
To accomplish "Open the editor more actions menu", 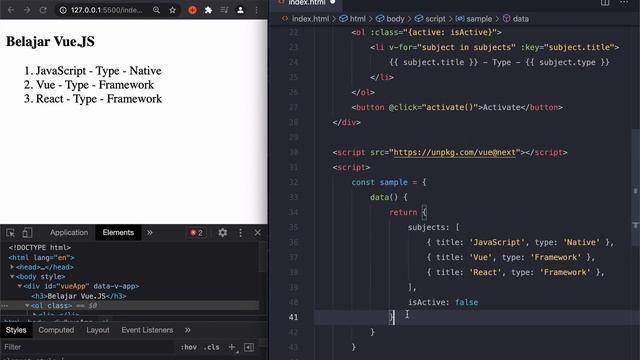I will 624,2.
